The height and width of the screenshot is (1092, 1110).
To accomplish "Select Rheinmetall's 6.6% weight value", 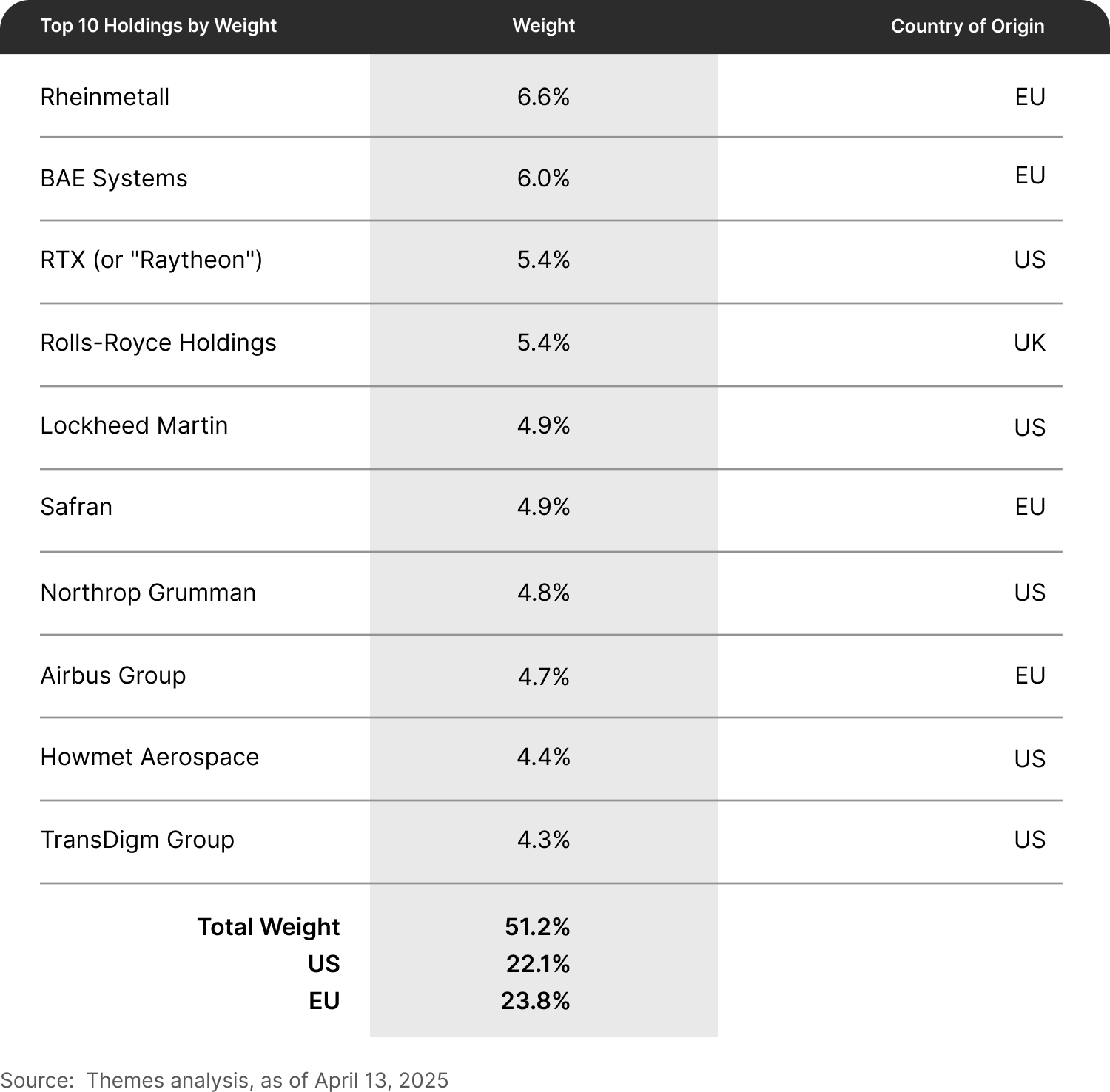I will [544, 97].
